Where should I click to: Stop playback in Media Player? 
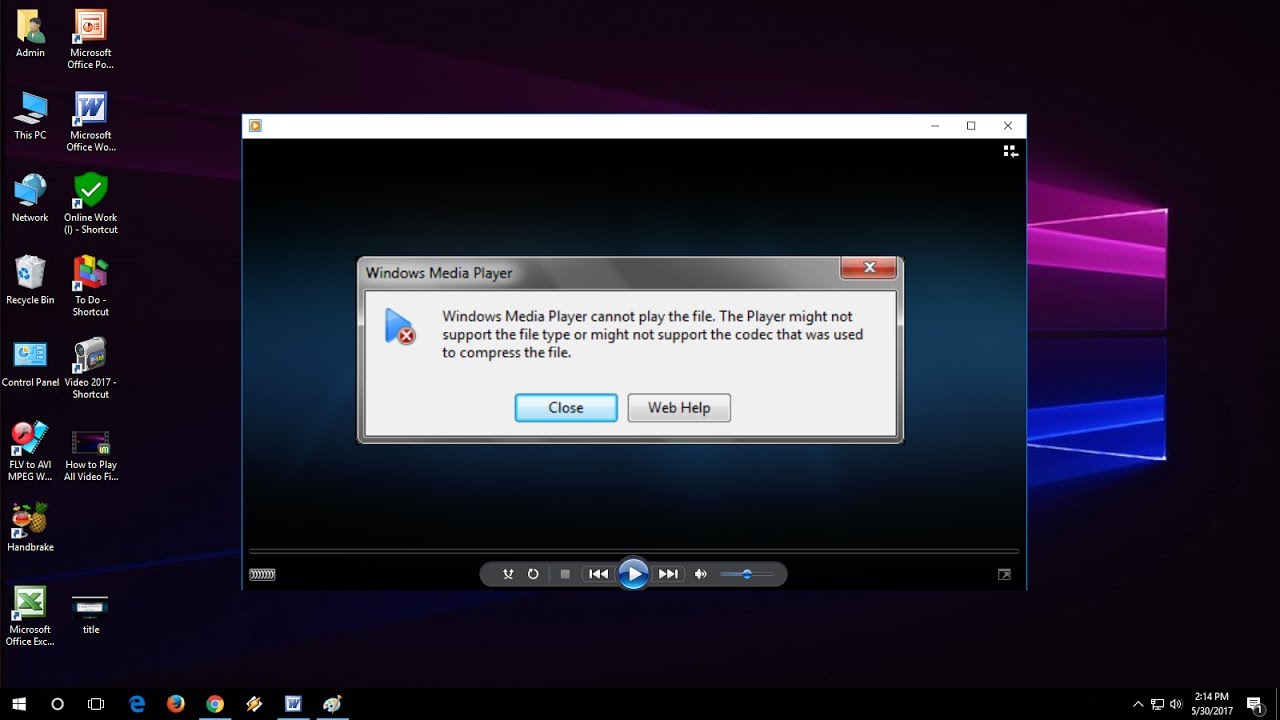pyautogui.click(x=565, y=574)
